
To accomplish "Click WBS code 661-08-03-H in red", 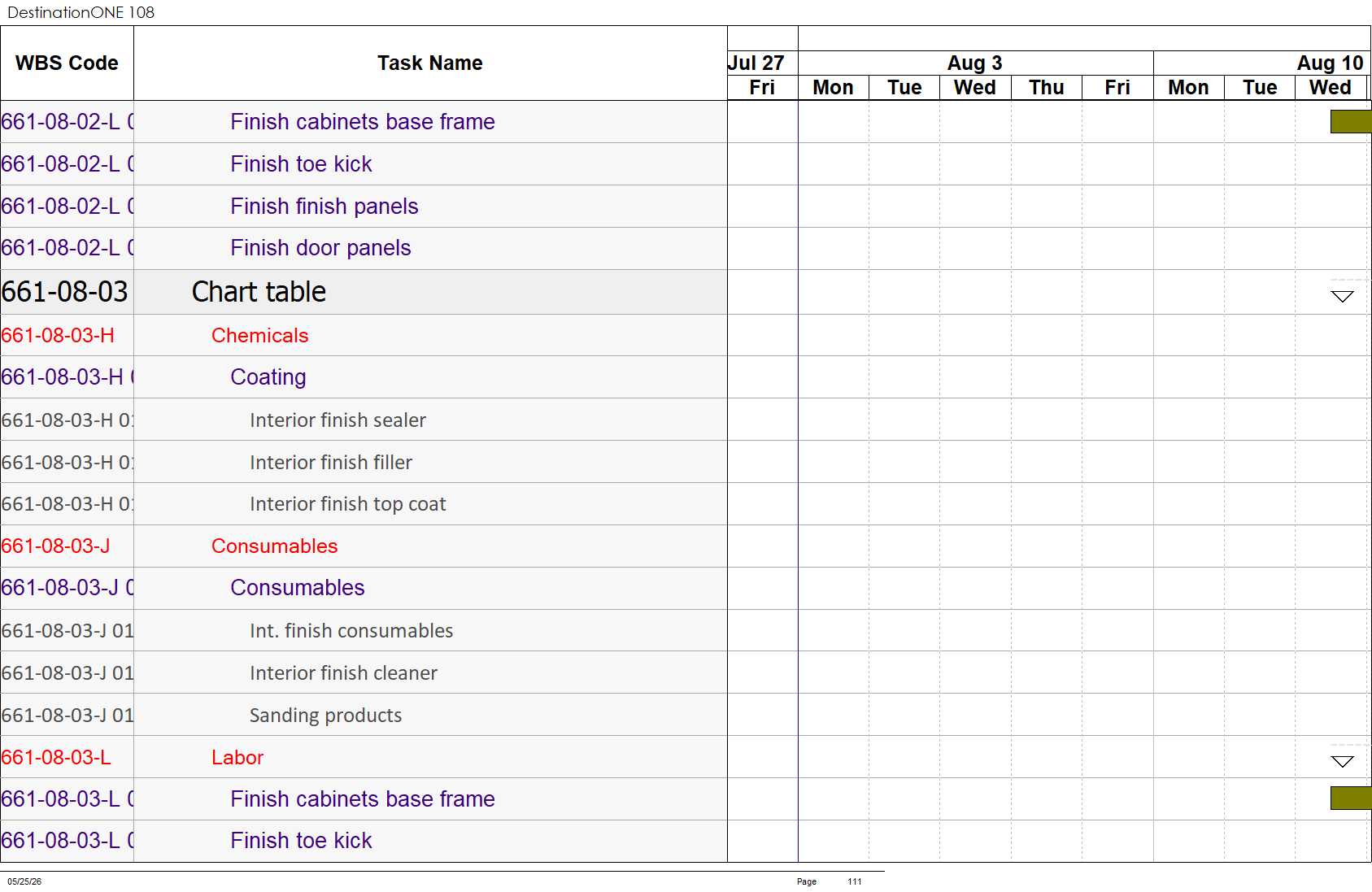I will tap(58, 336).
